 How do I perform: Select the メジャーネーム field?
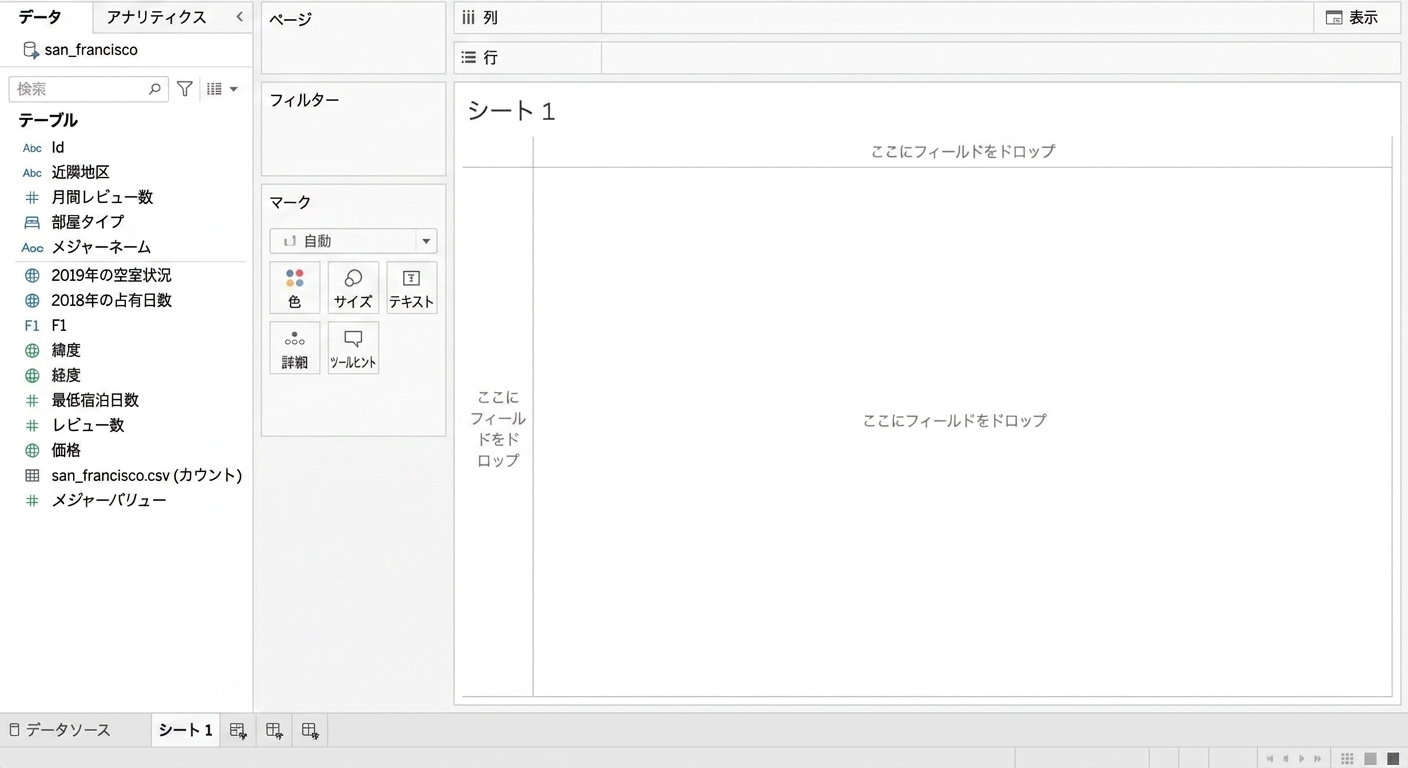coord(101,248)
